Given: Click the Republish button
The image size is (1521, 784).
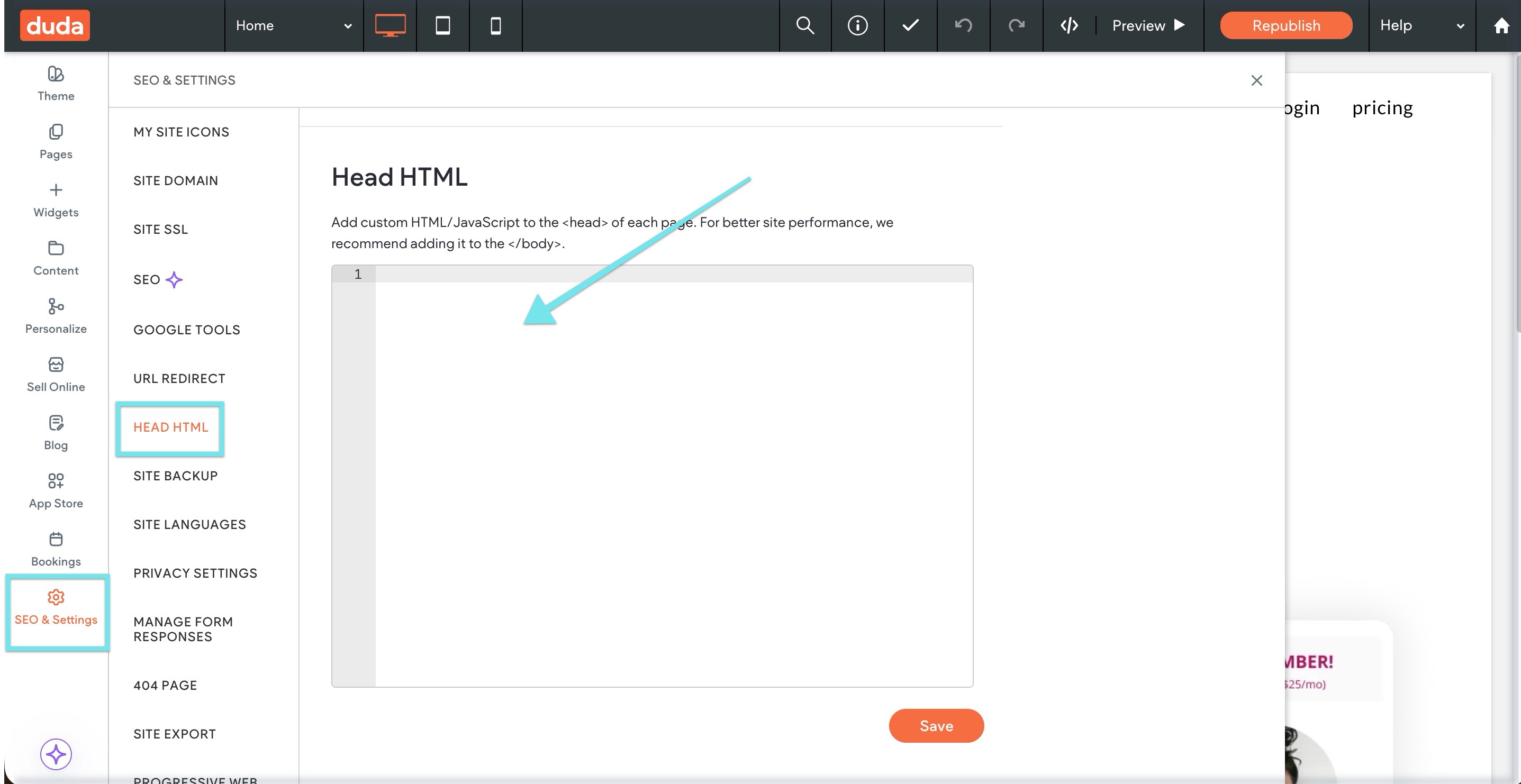Looking at the screenshot, I should tap(1285, 25).
